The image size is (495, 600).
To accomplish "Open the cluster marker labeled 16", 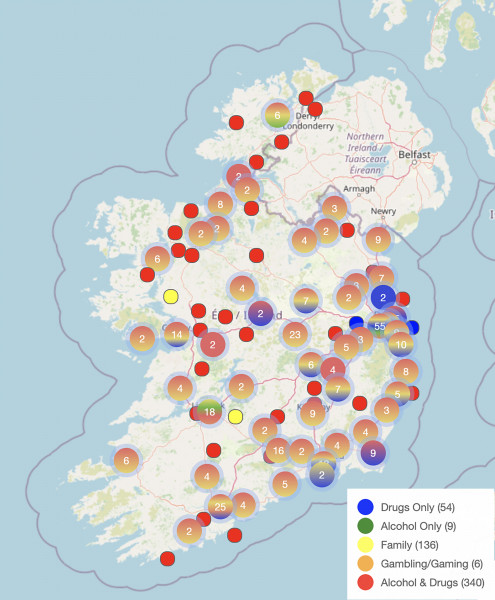I will click(278, 450).
